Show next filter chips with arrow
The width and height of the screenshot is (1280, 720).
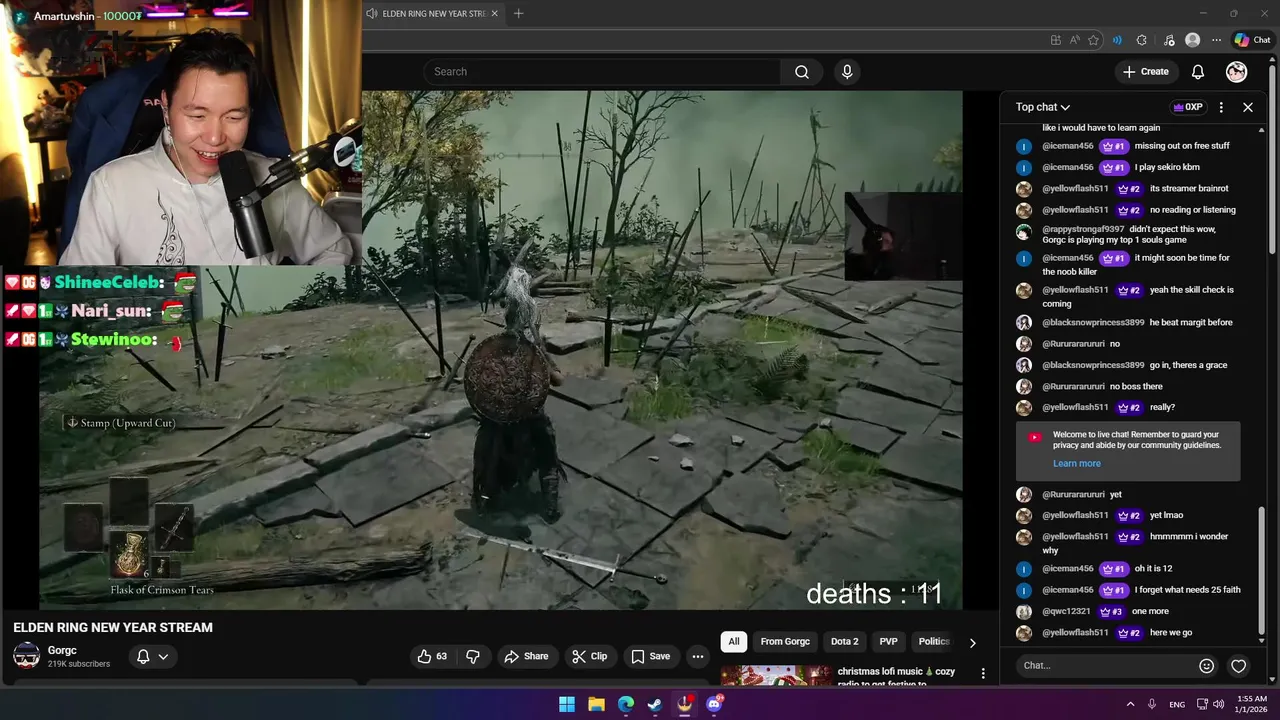pyautogui.click(x=972, y=642)
